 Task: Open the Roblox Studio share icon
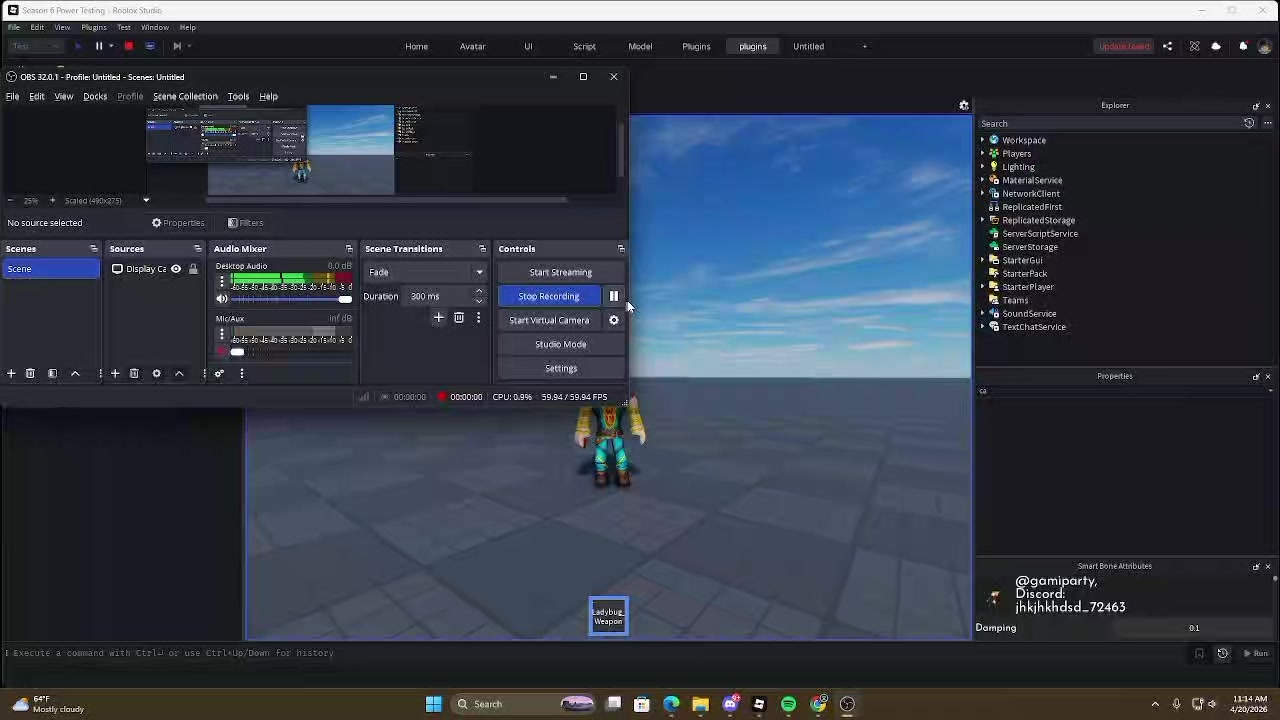[1167, 46]
